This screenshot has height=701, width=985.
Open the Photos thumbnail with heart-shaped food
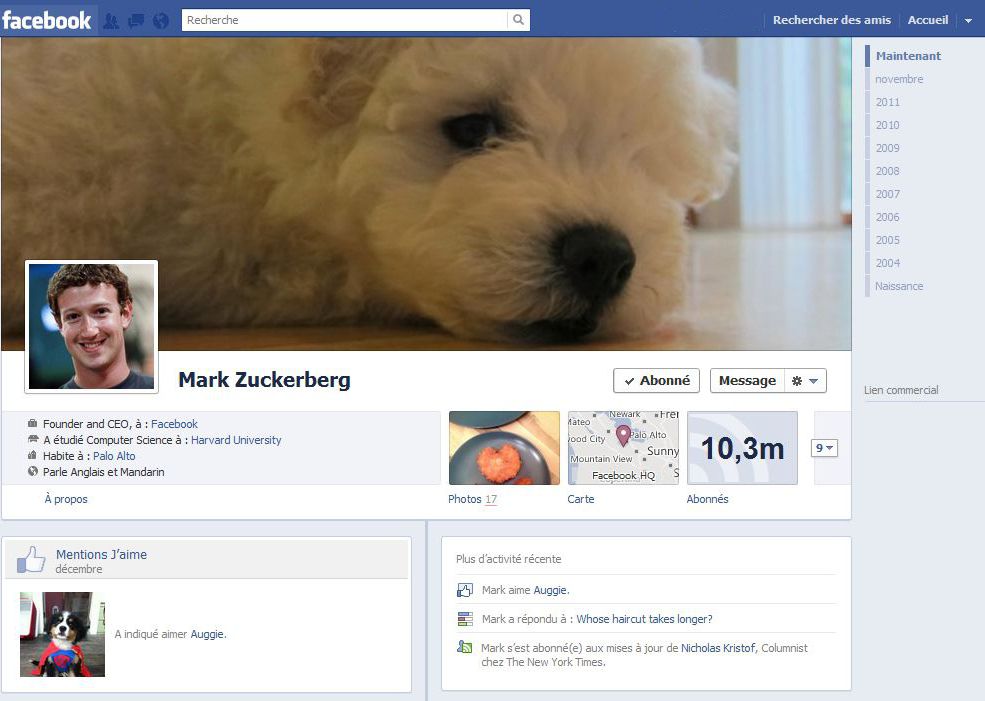504,448
